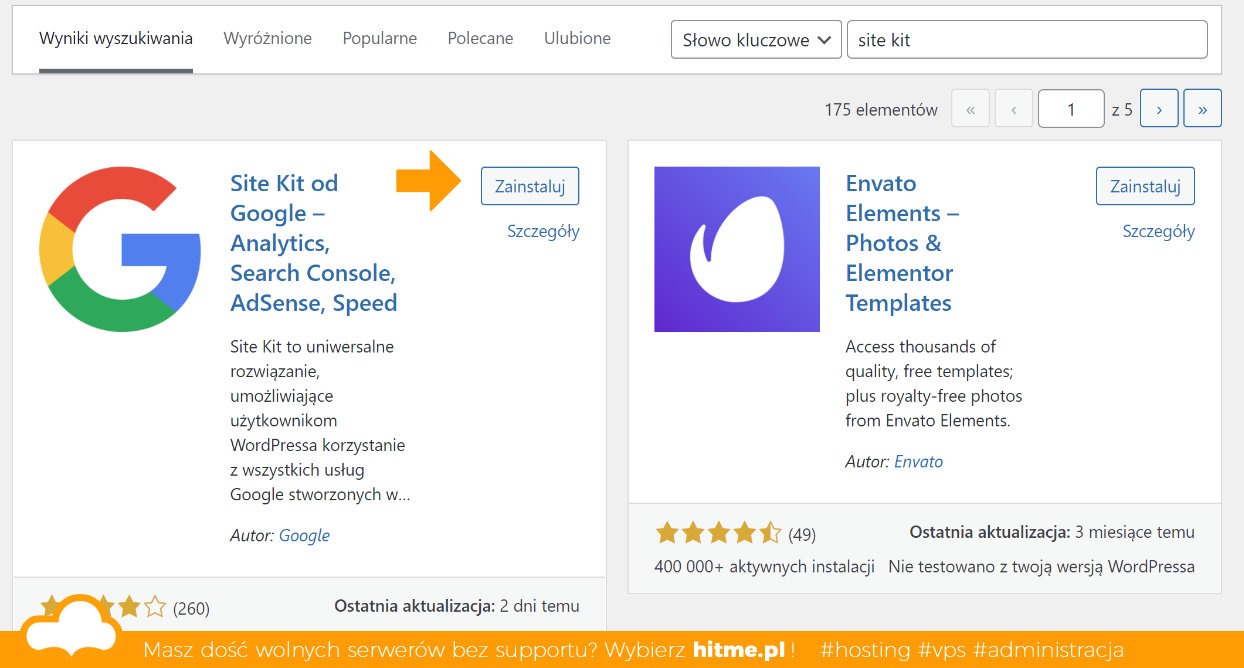Switch to the Wyróżnione tab
1244x668 pixels.
point(268,38)
